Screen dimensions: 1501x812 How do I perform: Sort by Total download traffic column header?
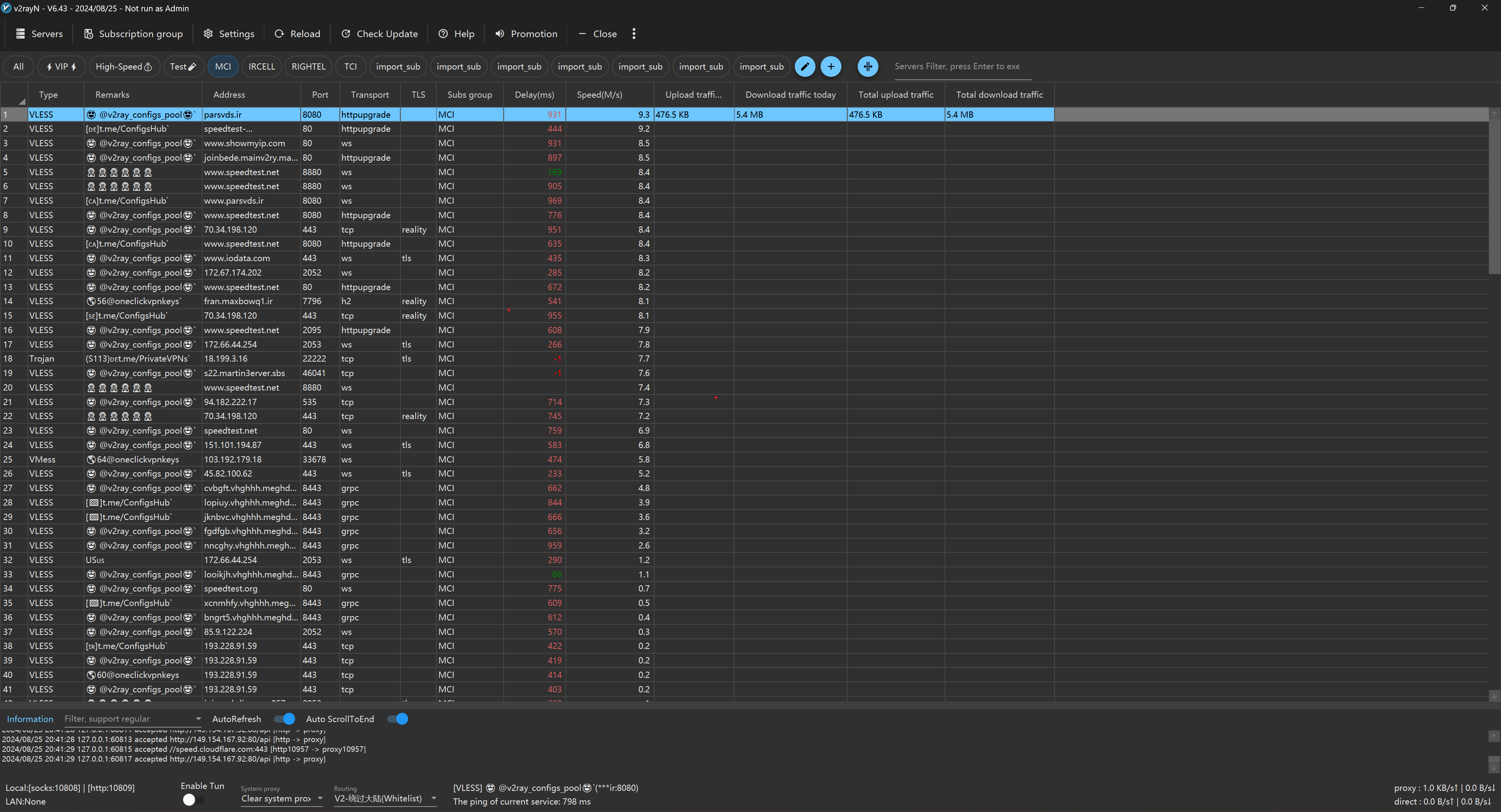[999, 94]
